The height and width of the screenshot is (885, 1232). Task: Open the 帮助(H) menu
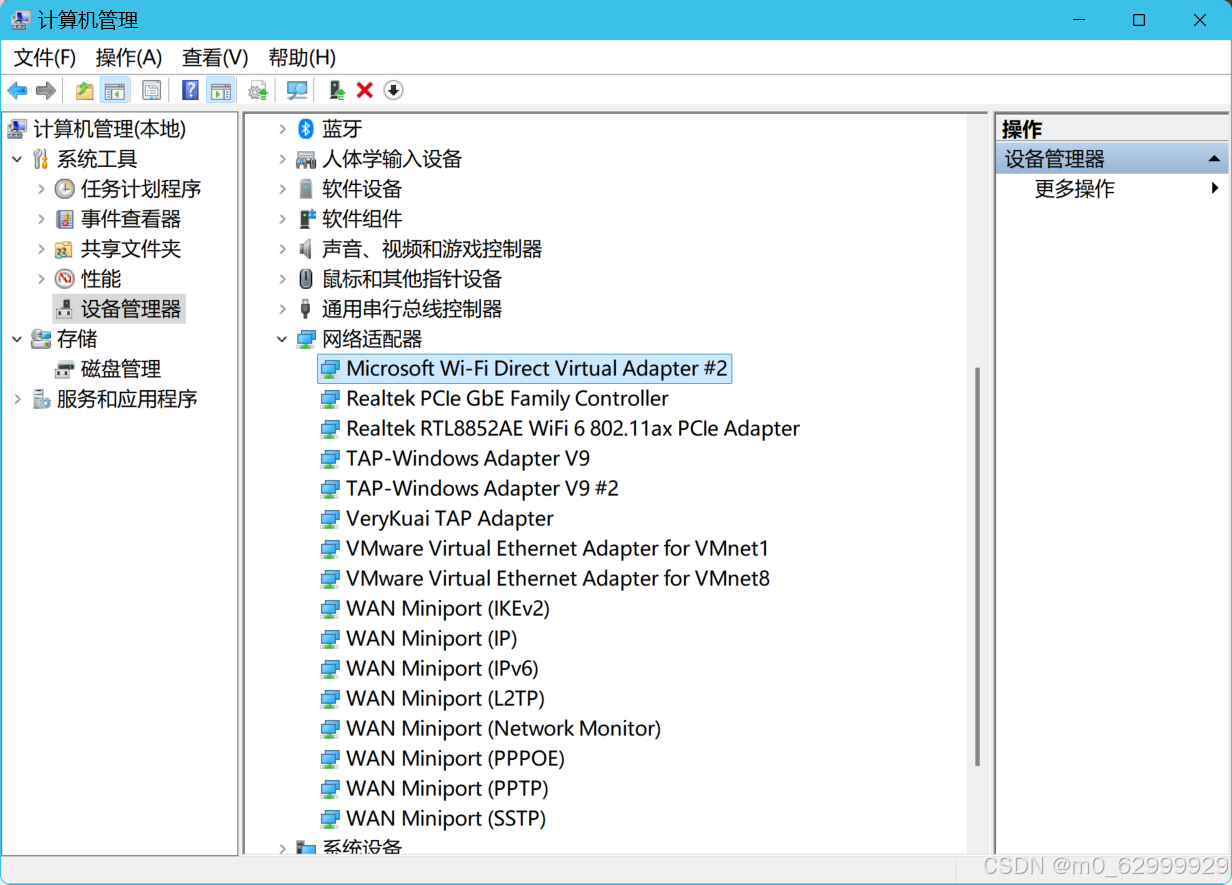pyautogui.click(x=302, y=57)
